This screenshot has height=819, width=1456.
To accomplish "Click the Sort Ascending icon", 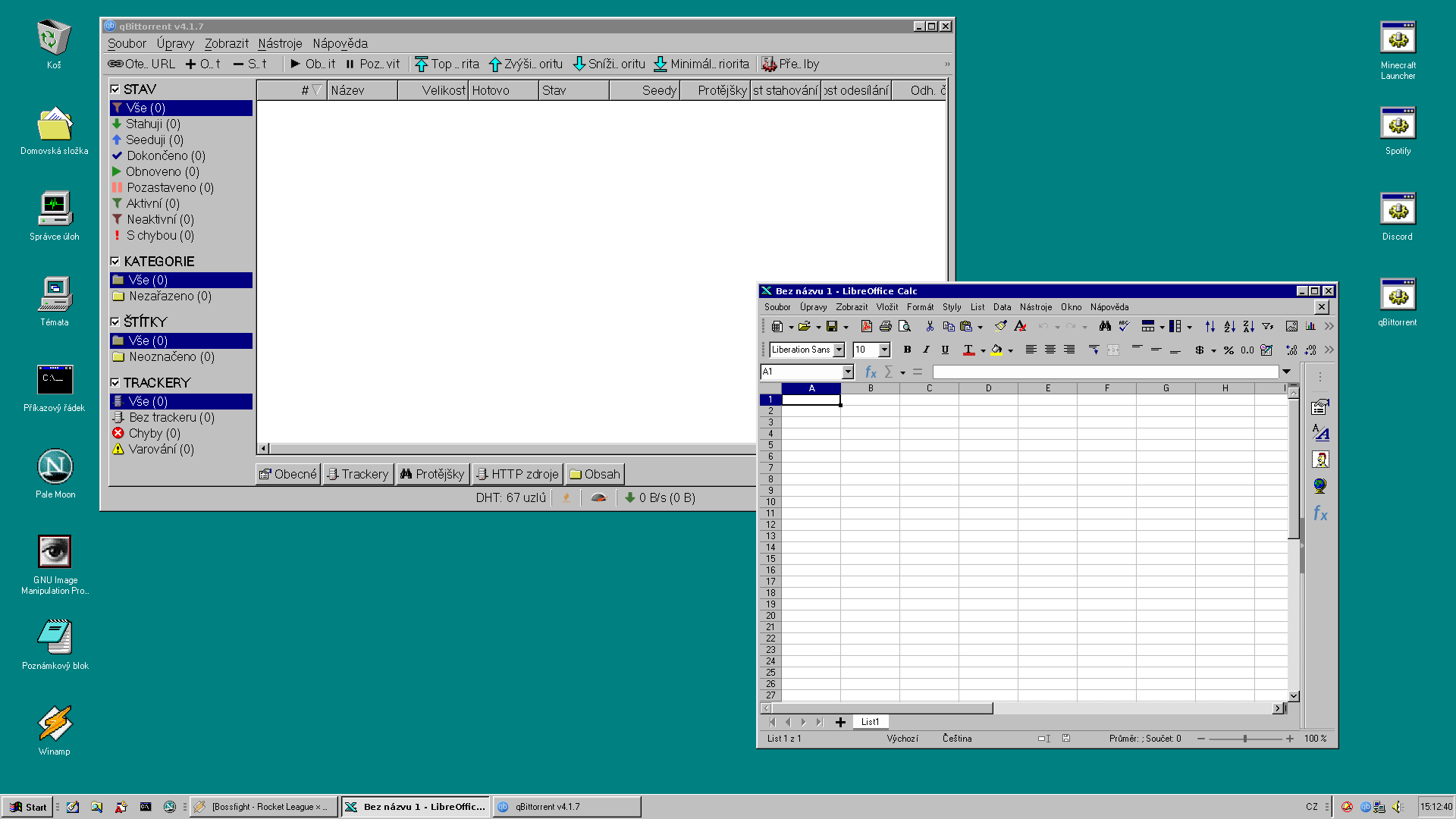I will point(1229,326).
